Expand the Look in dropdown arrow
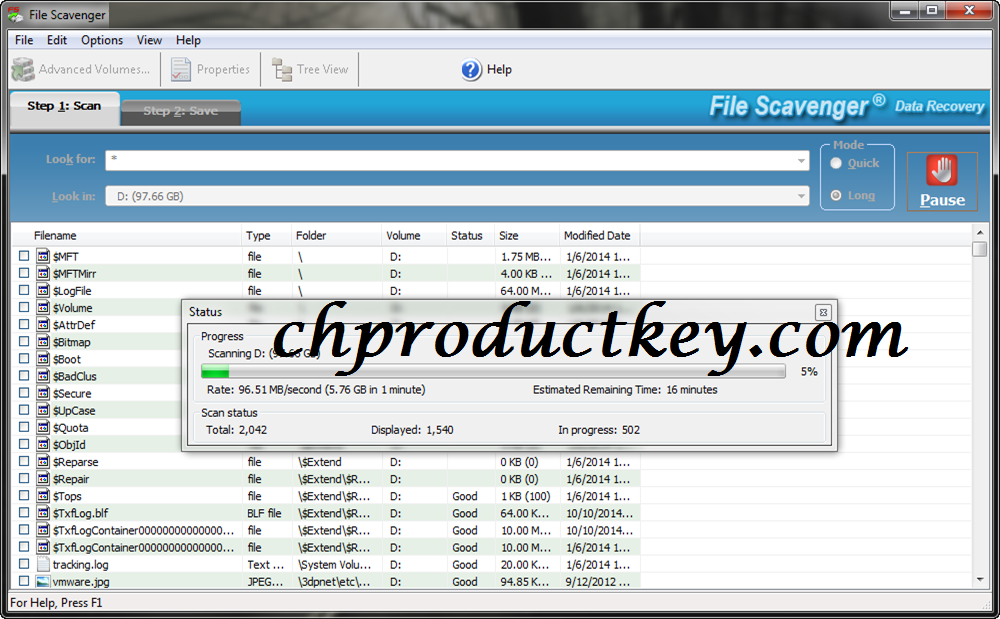Viewport: 1000px width, 619px height. [801, 196]
